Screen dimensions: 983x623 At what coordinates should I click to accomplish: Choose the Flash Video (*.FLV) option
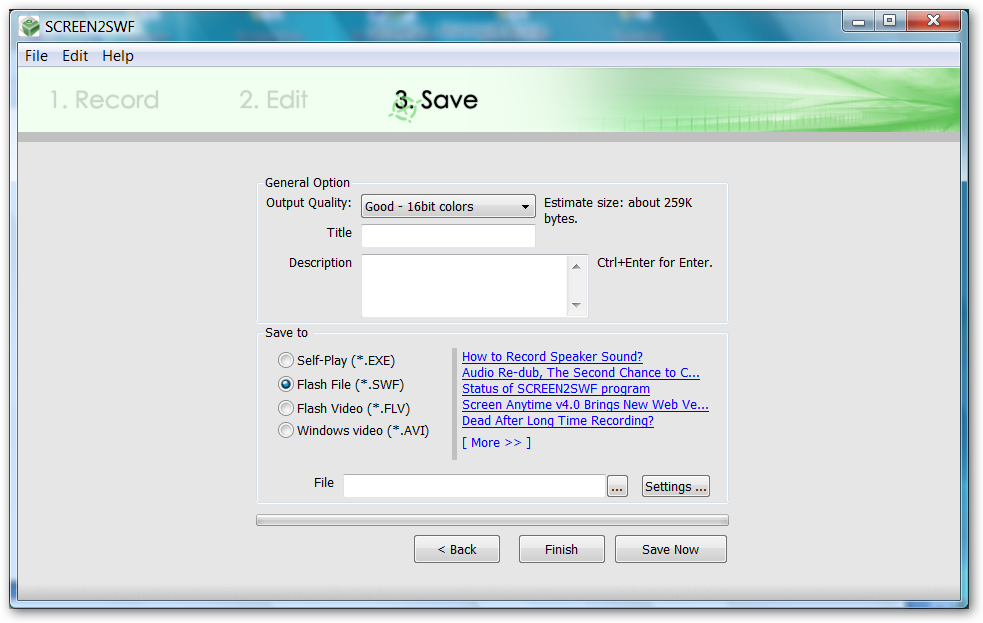(344, 408)
